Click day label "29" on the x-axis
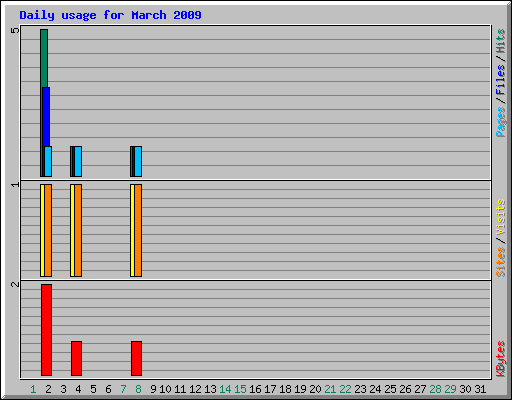The image size is (512, 400). click(450, 389)
